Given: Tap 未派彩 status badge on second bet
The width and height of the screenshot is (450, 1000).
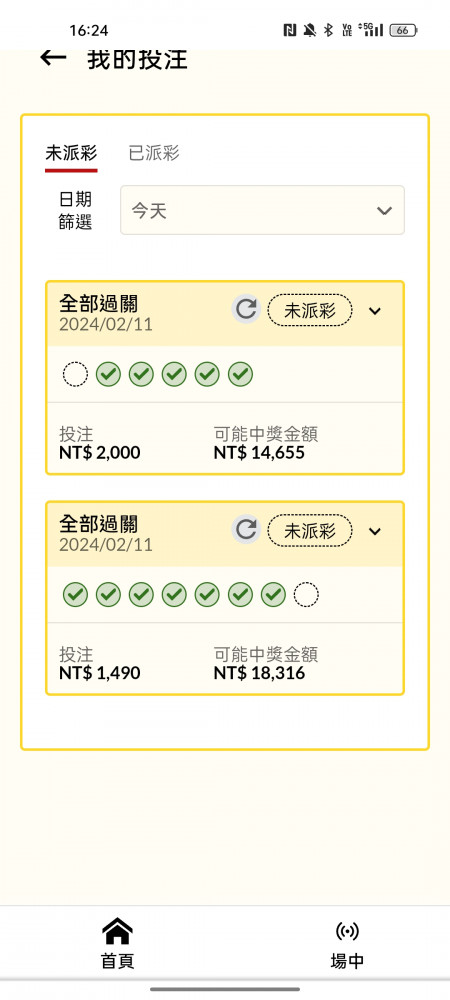Looking at the screenshot, I should click(x=310, y=531).
